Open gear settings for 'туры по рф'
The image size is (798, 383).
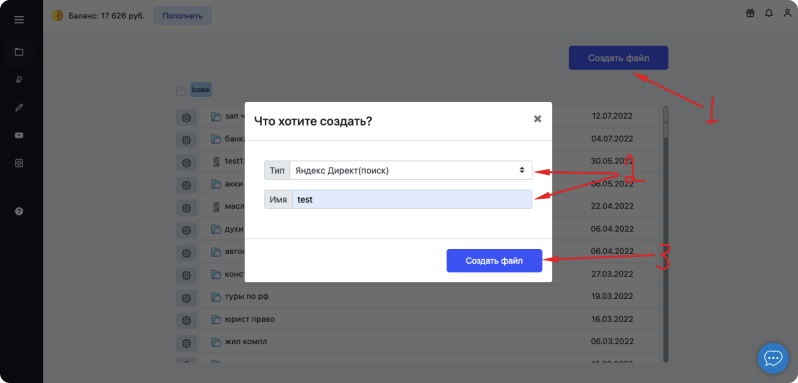(186, 298)
